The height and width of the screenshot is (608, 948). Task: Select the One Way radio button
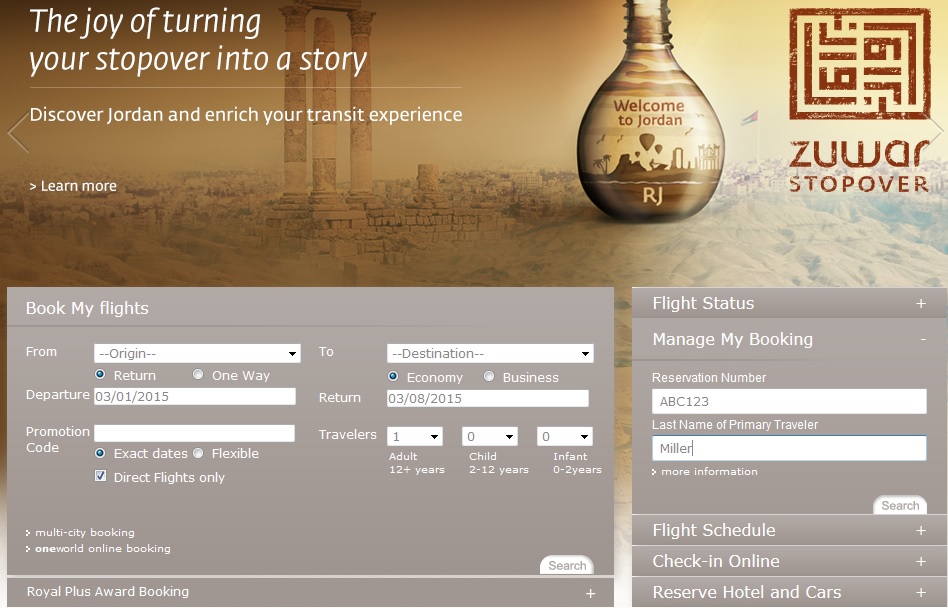tap(199, 376)
